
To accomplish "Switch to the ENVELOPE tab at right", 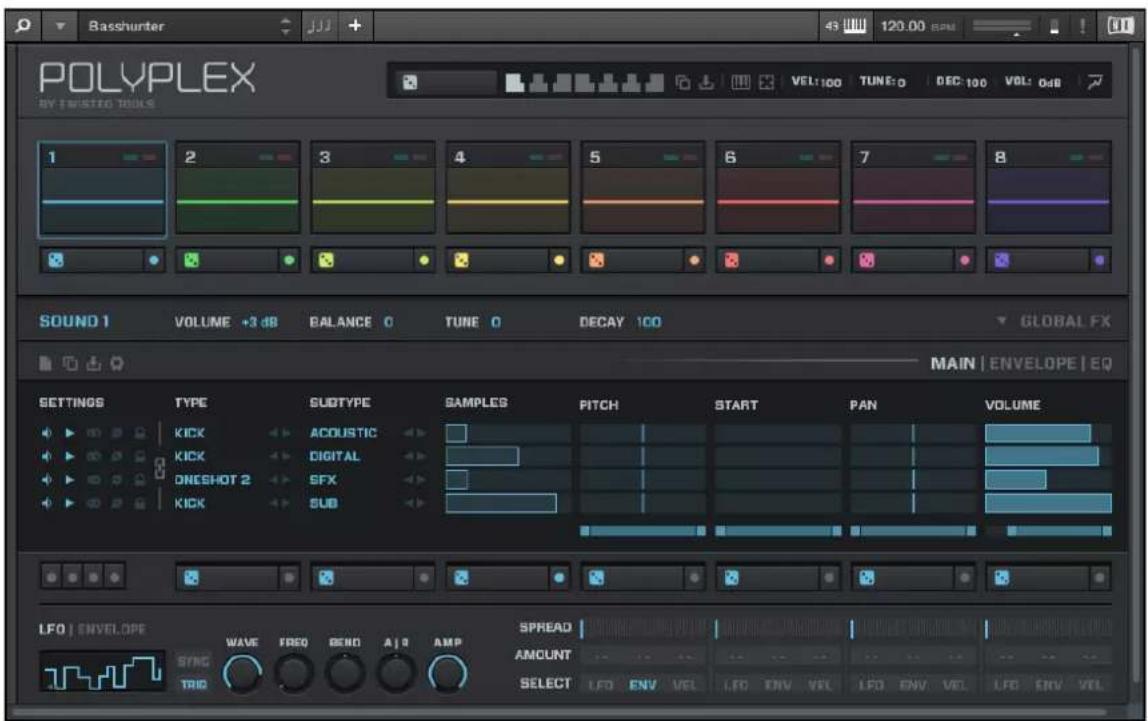I will [1032, 364].
